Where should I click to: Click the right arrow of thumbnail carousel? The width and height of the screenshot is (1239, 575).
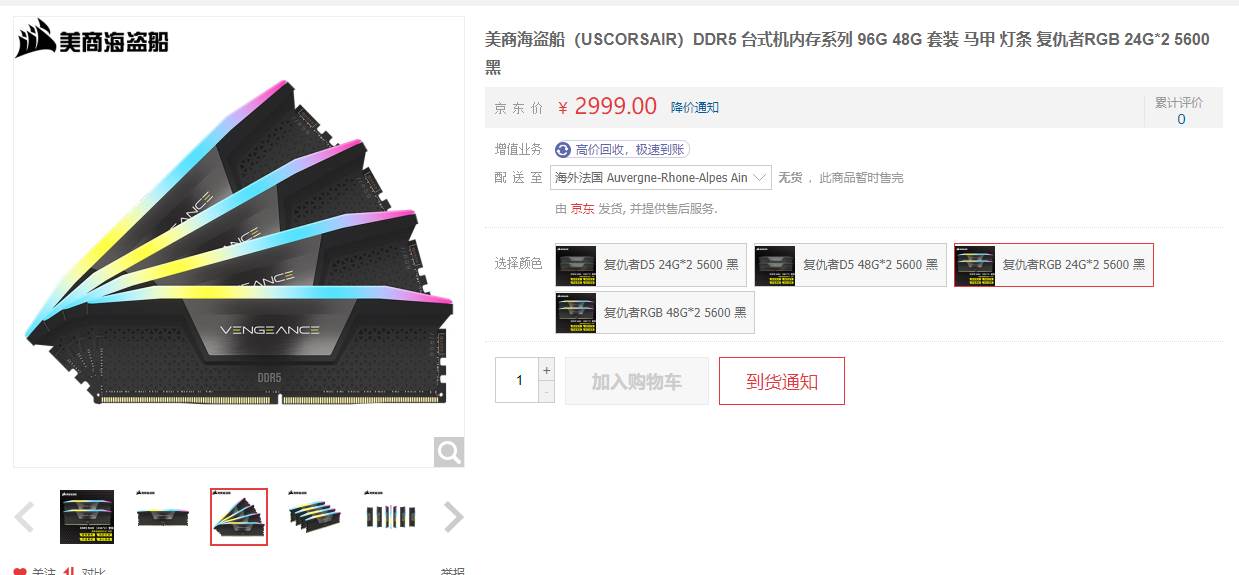pos(453,517)
